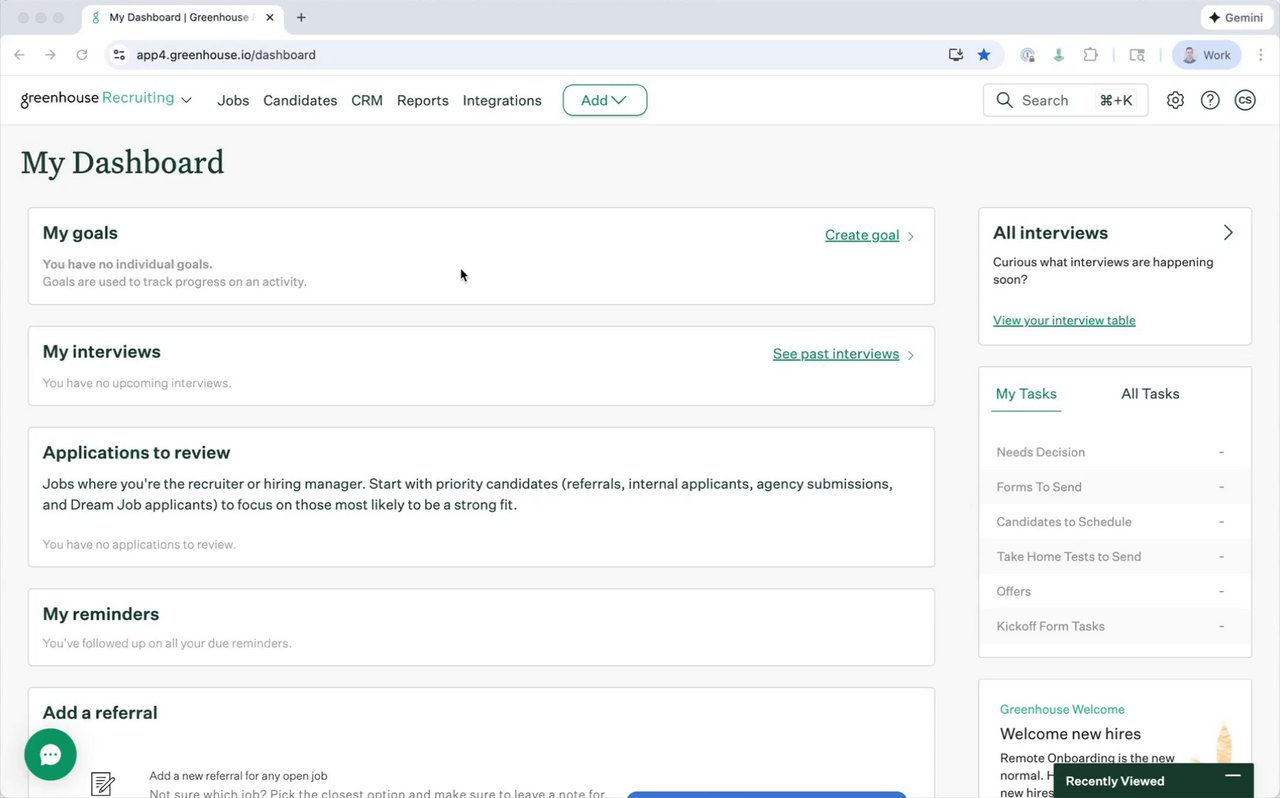Open the password manager extension icon
The height and width of the screenshot is (798, 1280).
click(1027, 55)
